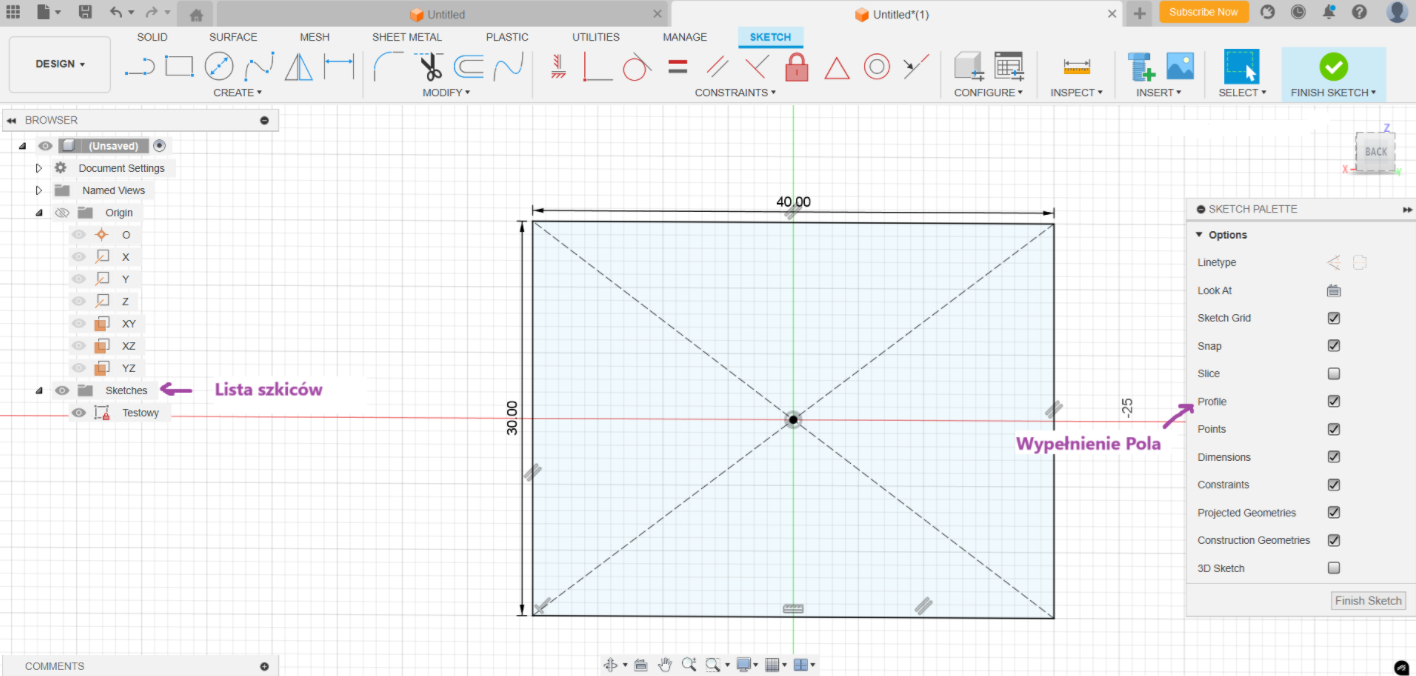Hide the Testowy sketch with its eye icon
The image size is (1416, 676).
click(x=79, y=413)
